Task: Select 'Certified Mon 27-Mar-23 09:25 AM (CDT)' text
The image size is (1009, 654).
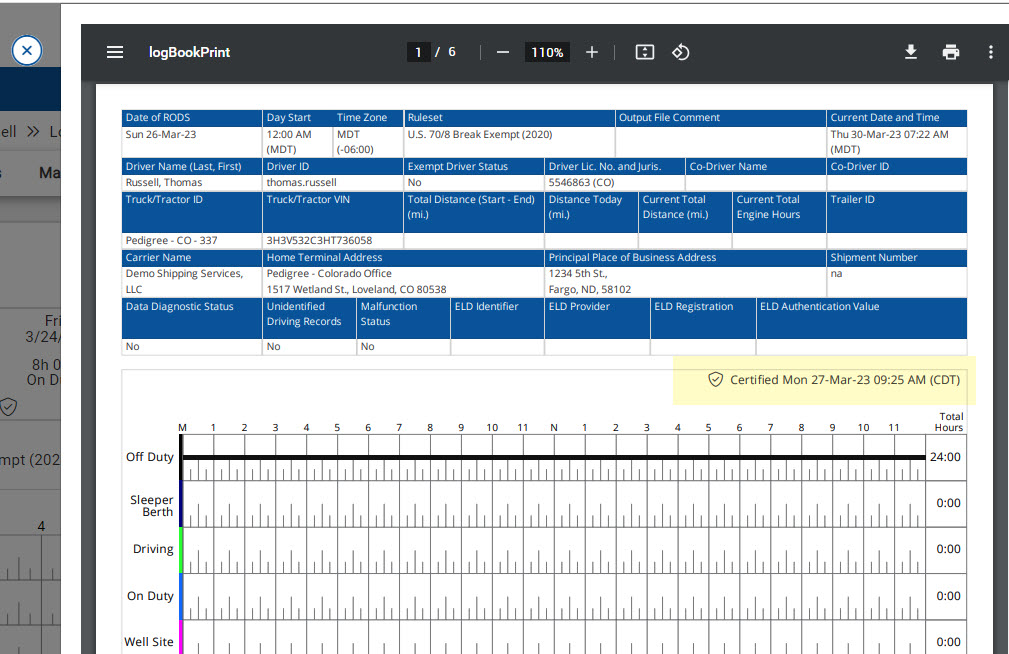Action: coord(844,380)
